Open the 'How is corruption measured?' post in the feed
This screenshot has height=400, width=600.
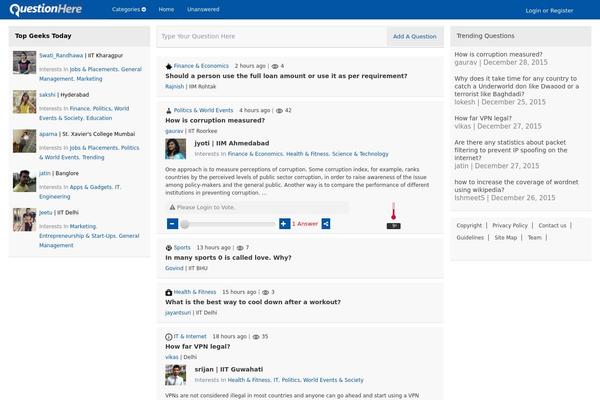pyautogui.click(x=215, y=120)
